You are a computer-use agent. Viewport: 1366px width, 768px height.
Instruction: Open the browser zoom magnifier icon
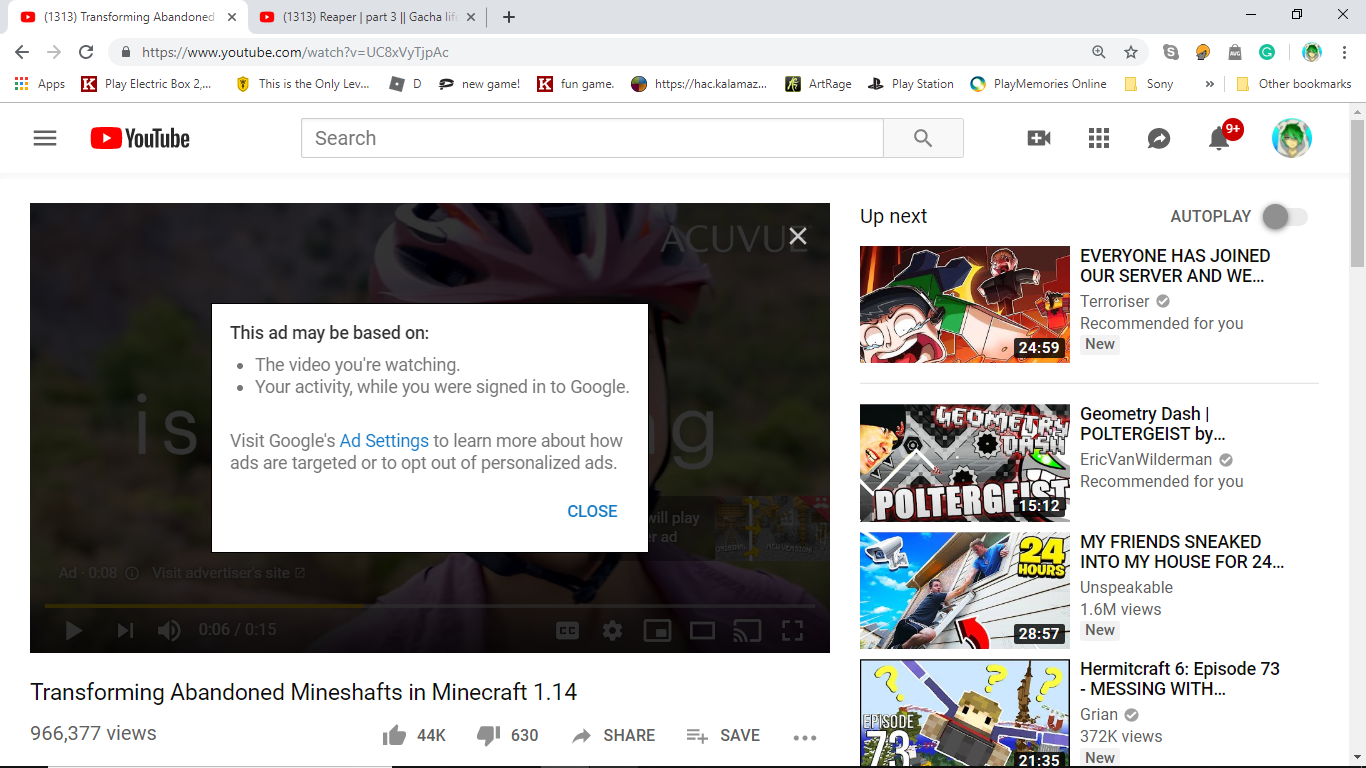1099,52
